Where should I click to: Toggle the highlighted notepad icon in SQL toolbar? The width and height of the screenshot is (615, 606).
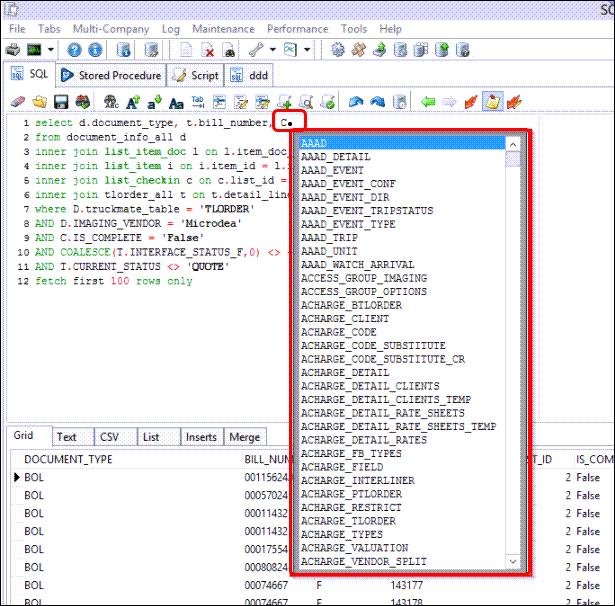492,102
